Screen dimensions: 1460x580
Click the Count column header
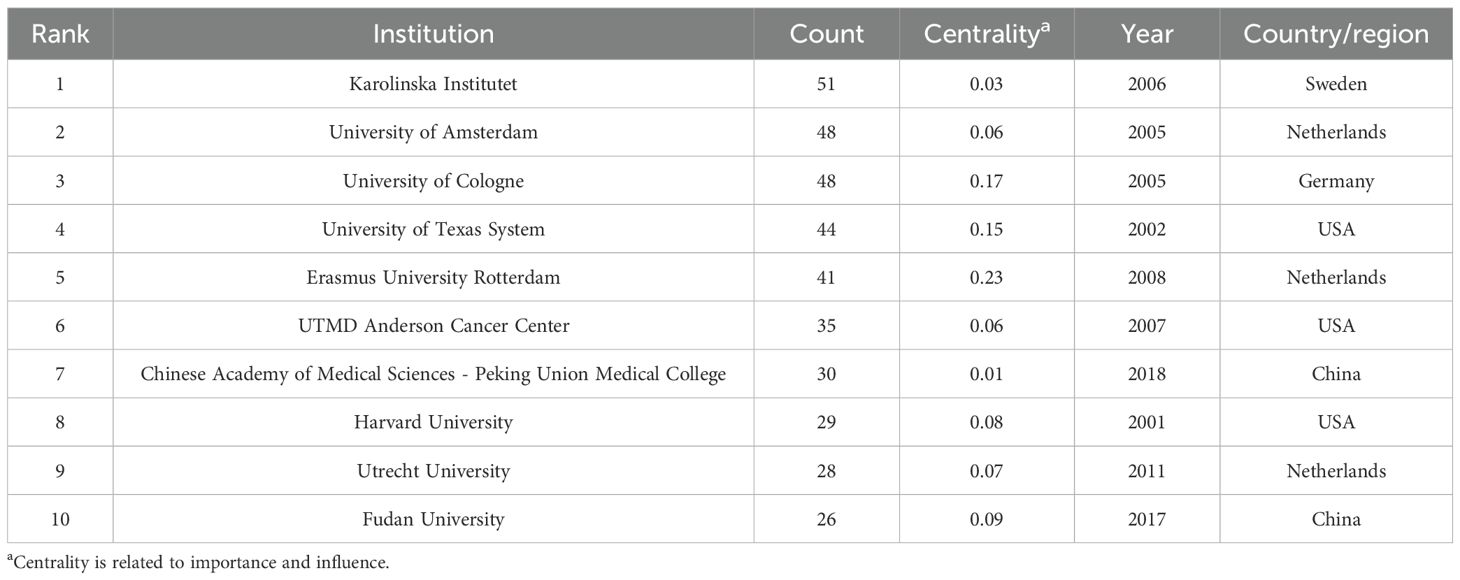[826, 34]
